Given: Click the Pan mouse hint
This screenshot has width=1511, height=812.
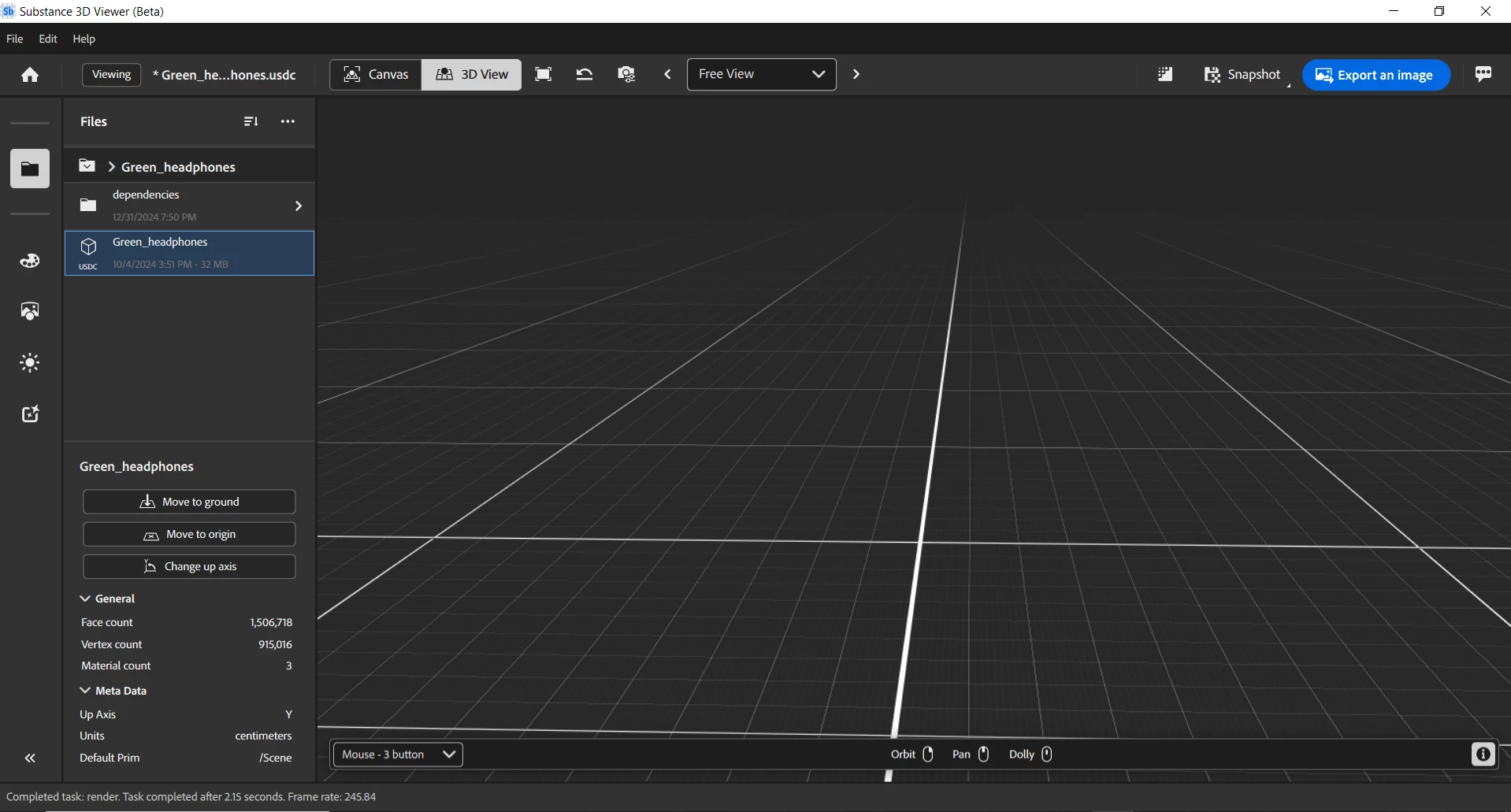Looking at the screenshot, I should (x=971, y=755).
